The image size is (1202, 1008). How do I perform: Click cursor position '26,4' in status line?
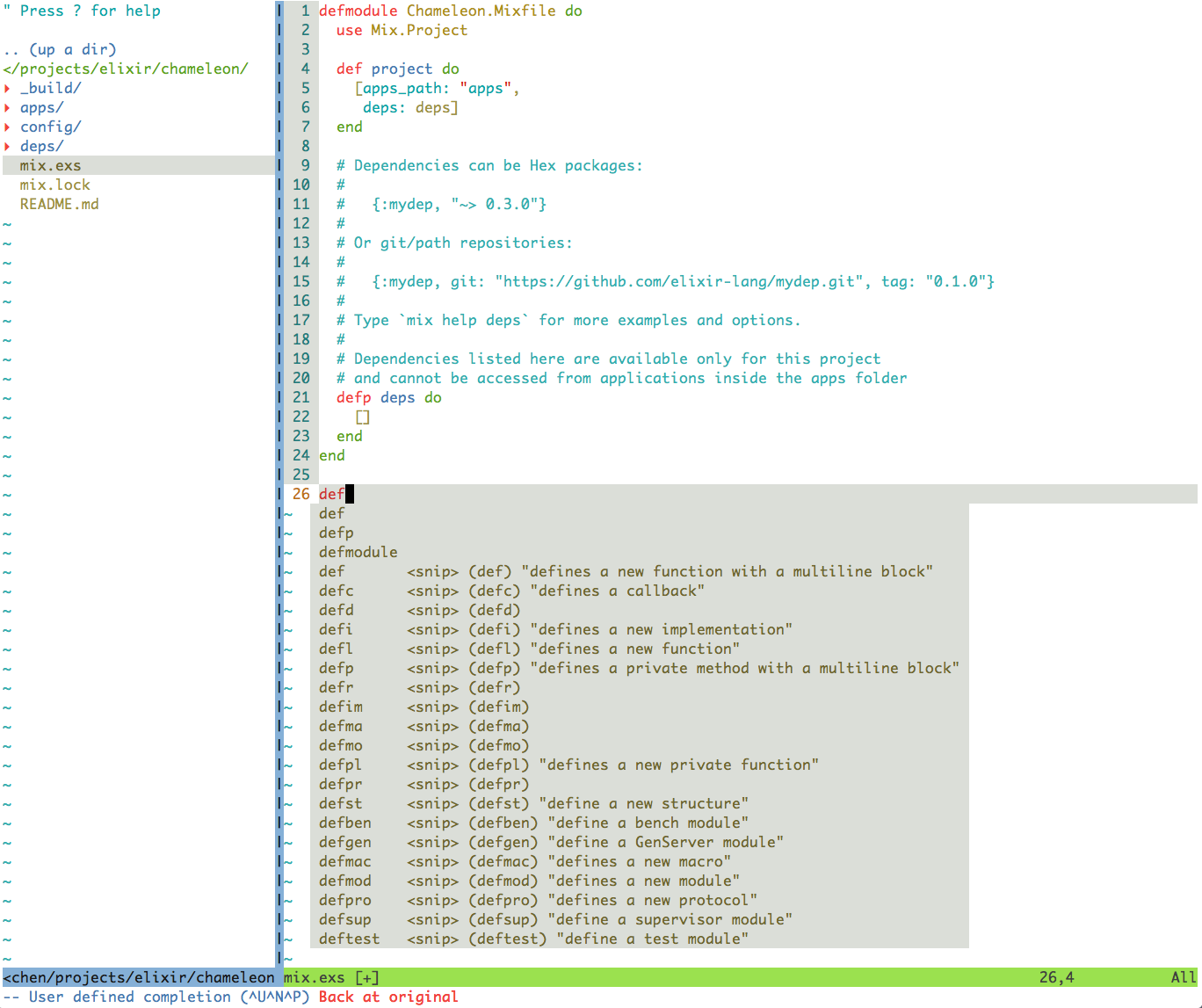[1057, 977]
